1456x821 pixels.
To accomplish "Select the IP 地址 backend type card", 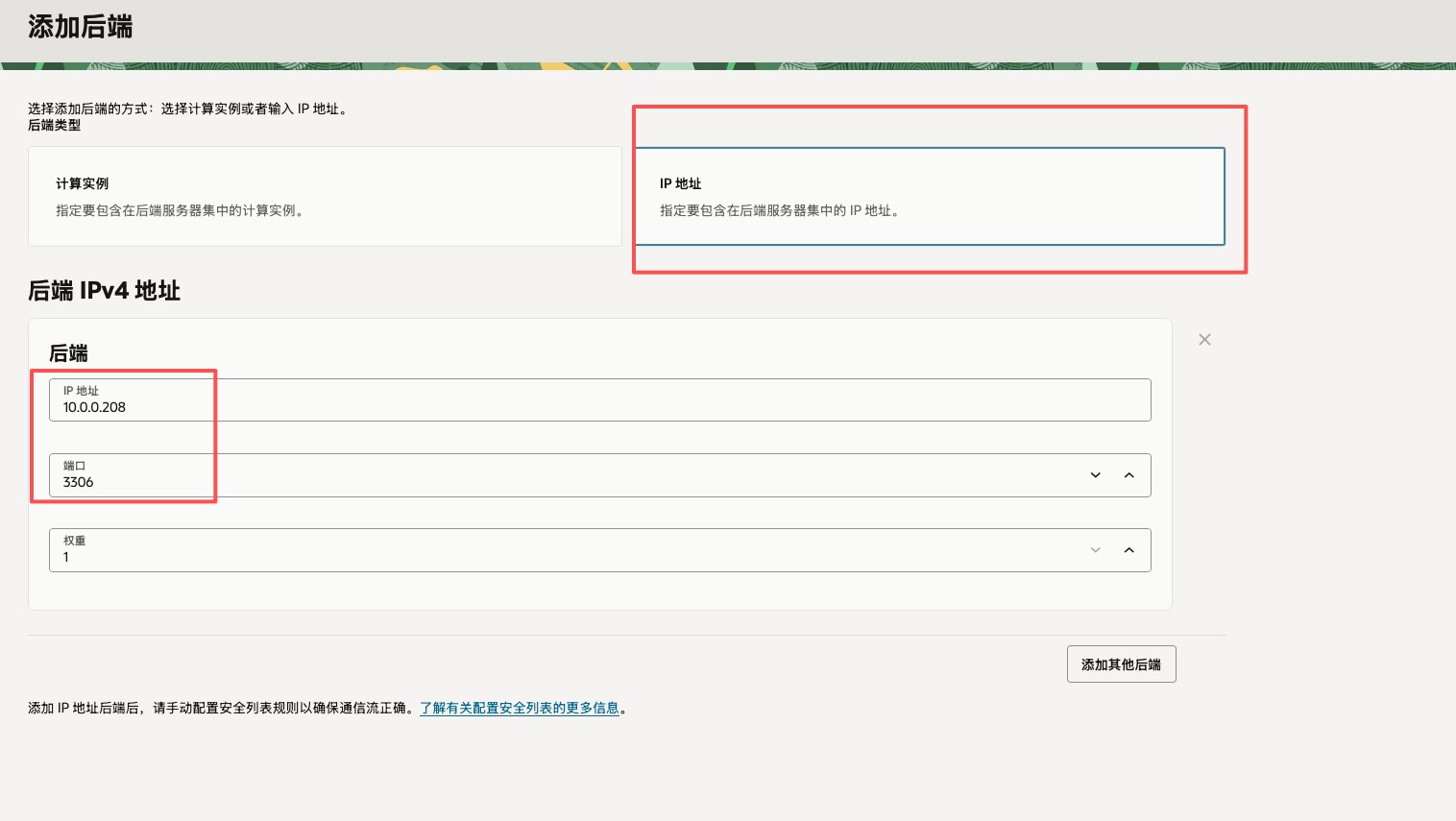I will tap(929, 197).
